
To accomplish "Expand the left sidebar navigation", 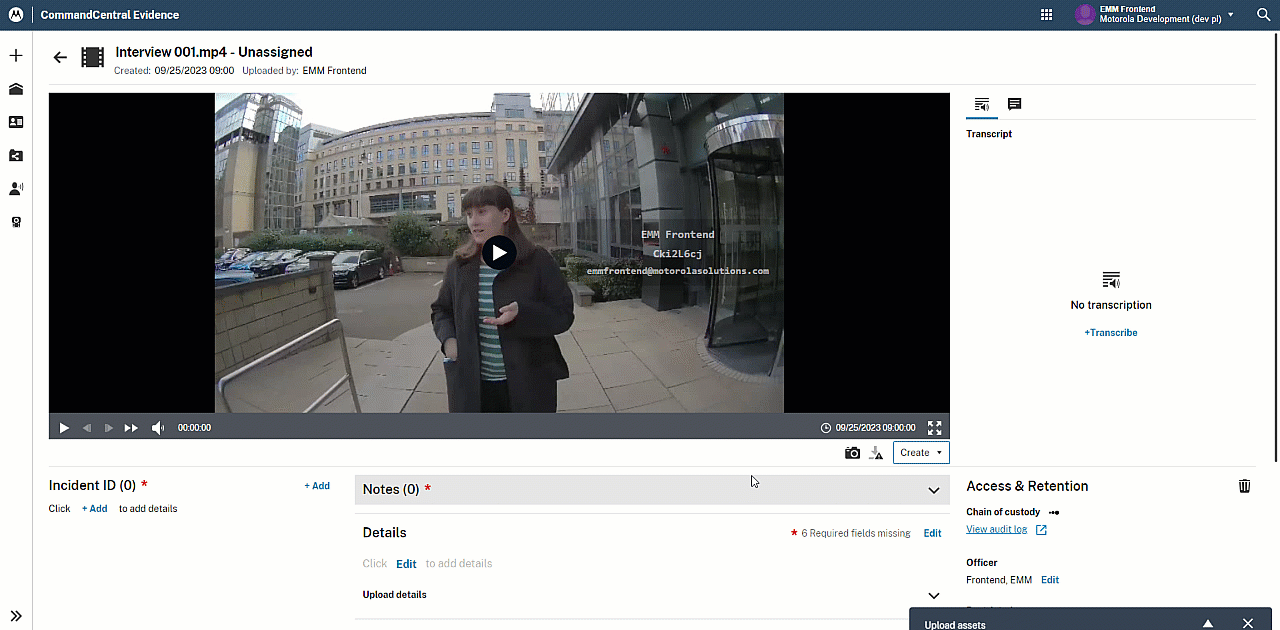I will [16, 616].
